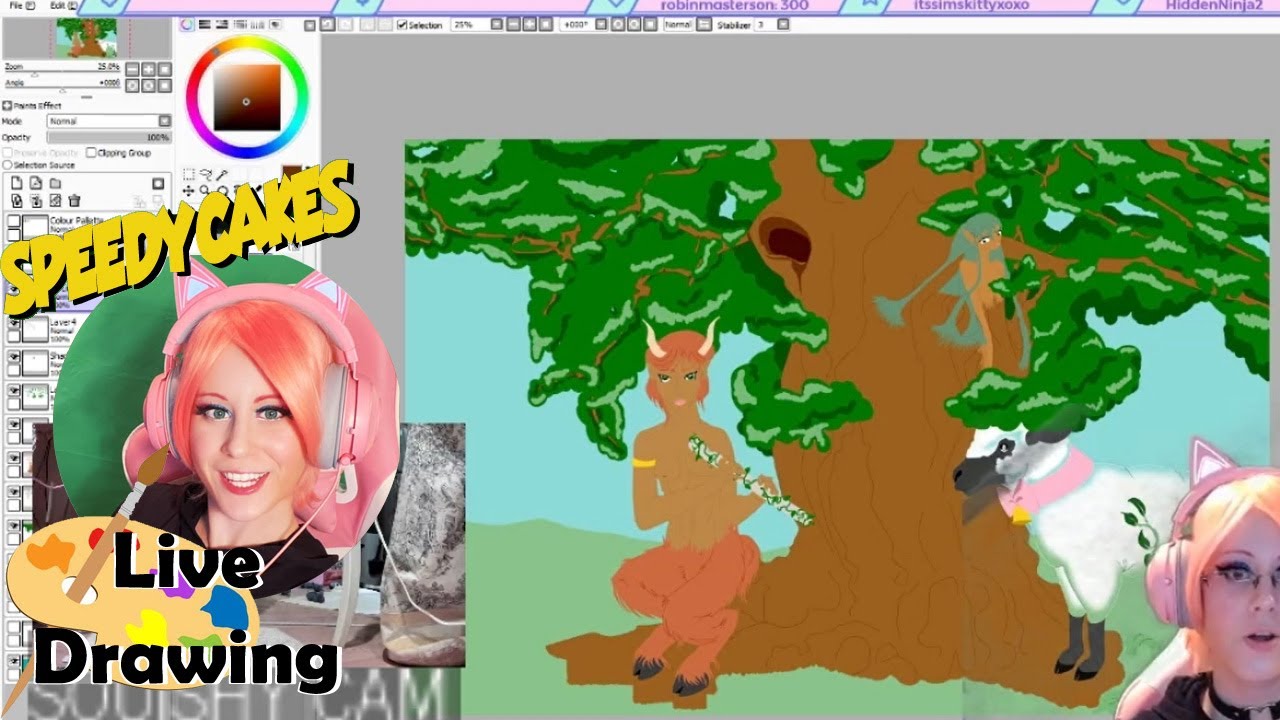Rotate view clockwise from toolbar

pyautogui.click(x=634, y=25)
